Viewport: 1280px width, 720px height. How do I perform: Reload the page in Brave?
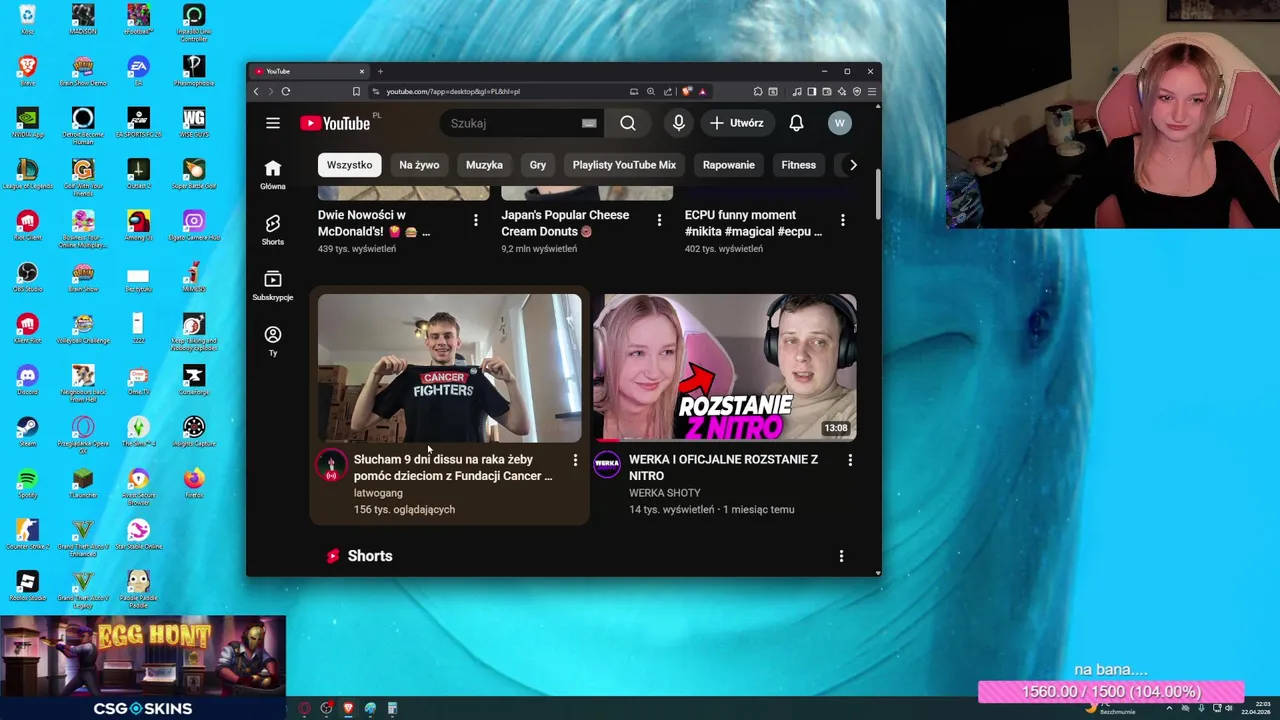click(x=286, y=91)
